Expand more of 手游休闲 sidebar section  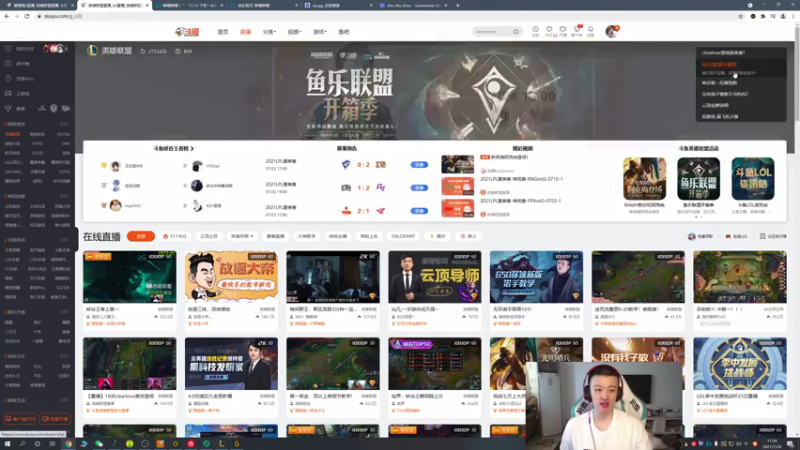coord(65,240)
